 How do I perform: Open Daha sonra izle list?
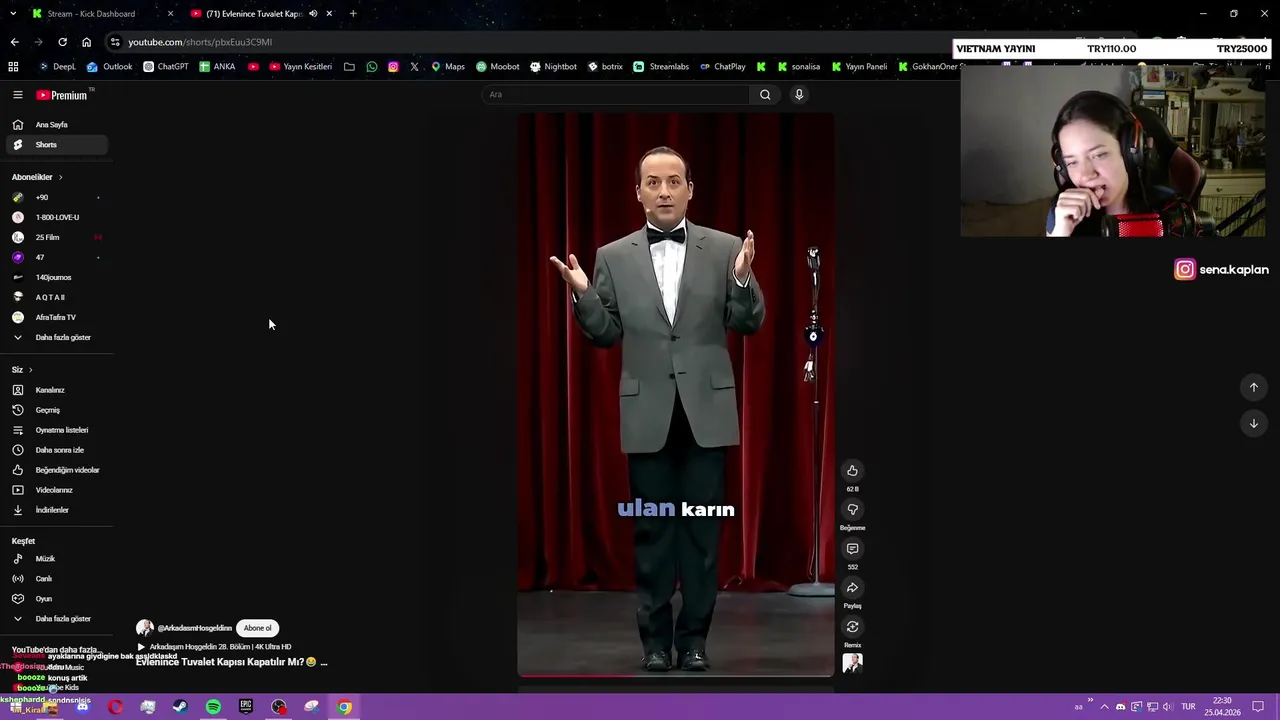55,450
